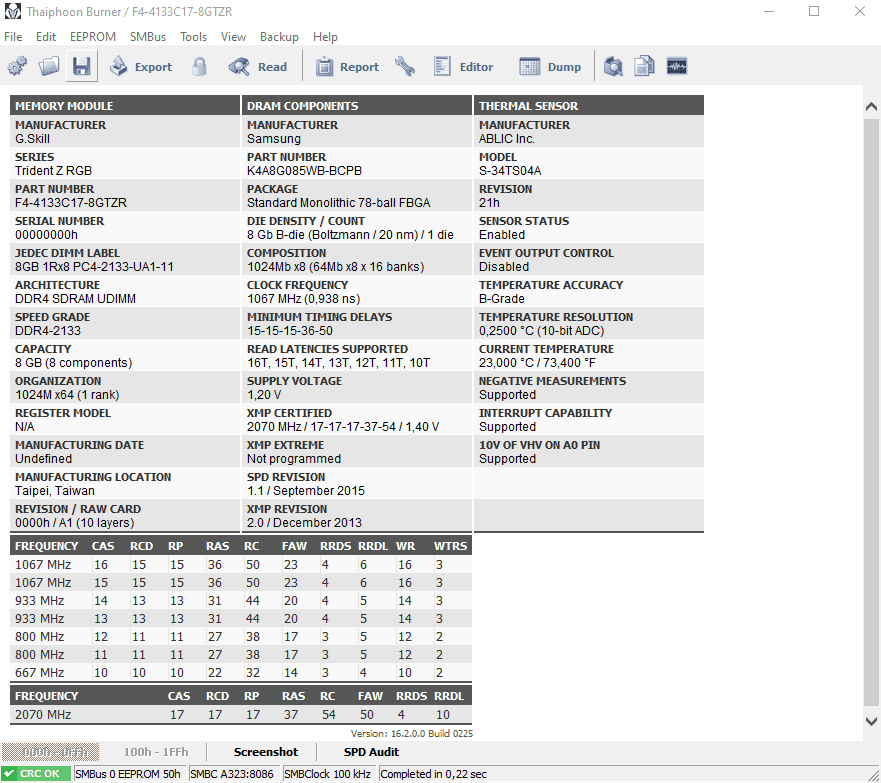The height and width of the screenshot is (783, 881).
Task: Click the MEMORY MODULE column header
Action: click(125, 106)
